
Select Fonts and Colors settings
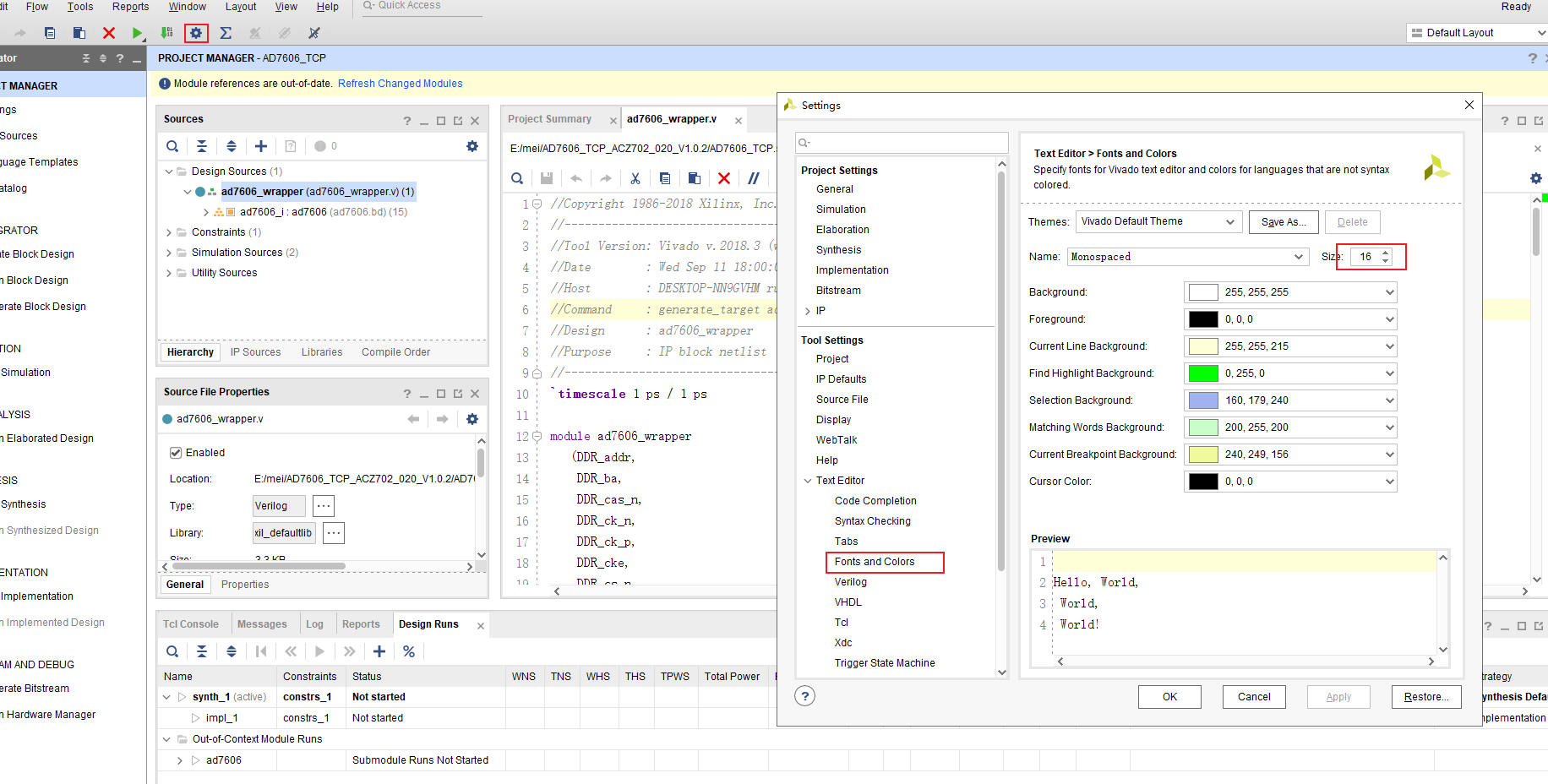tap(875, 562)
